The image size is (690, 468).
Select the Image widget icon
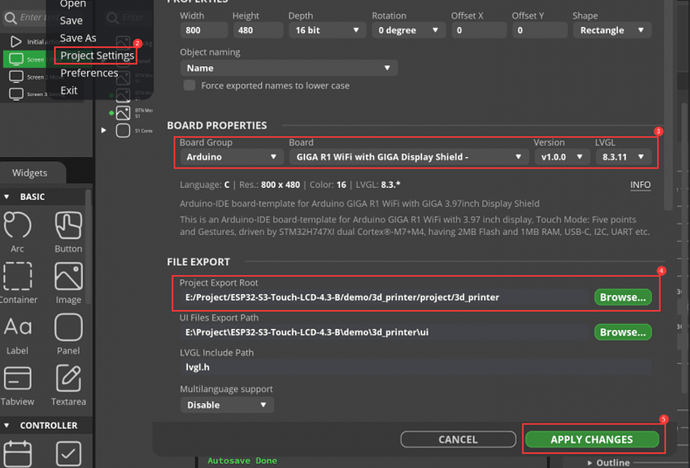[x=68, y=277]
